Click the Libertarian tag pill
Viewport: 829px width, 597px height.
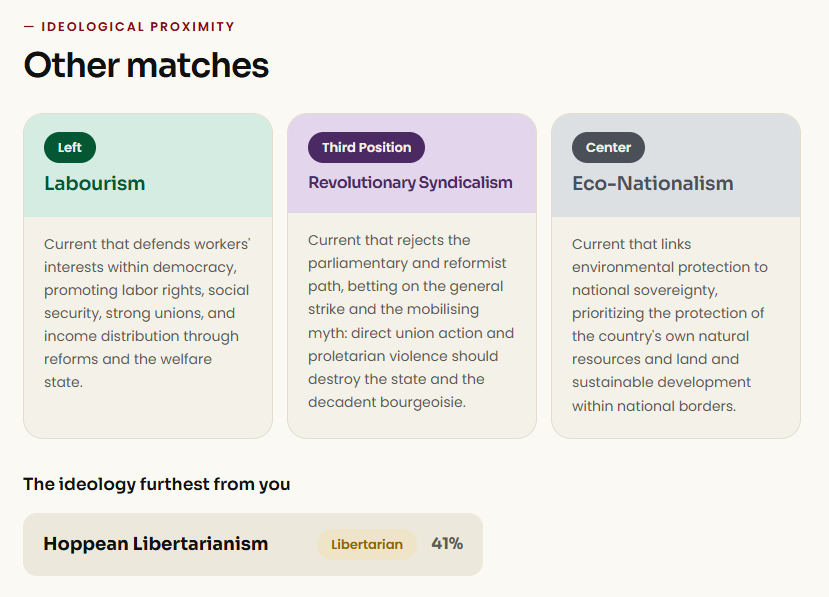(367, 544)
